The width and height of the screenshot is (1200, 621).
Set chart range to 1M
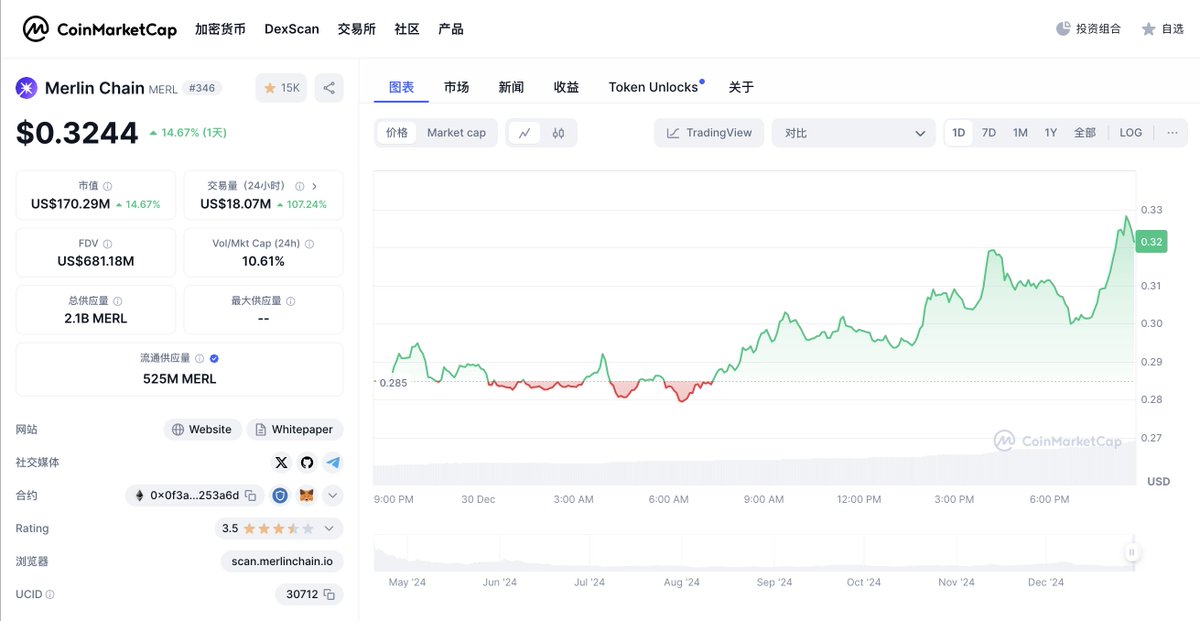click(1020, 133)
